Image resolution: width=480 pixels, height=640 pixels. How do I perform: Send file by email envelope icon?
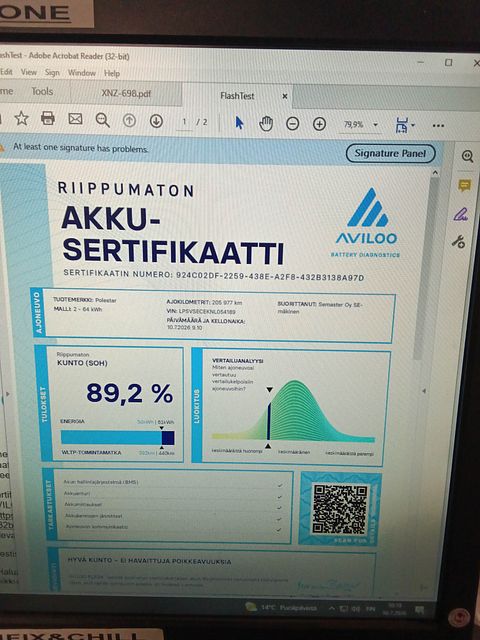click(x=75, y=119)
